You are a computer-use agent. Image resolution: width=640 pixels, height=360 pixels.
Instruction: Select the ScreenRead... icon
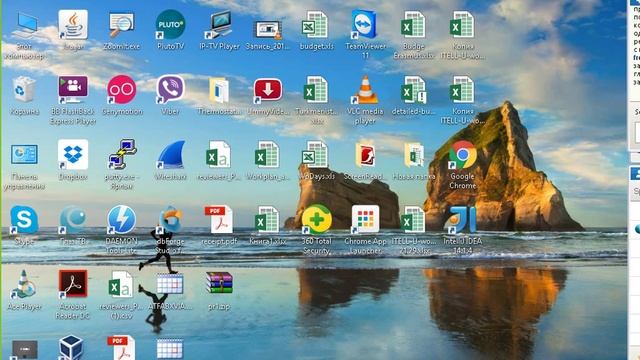tap(365, 155)
